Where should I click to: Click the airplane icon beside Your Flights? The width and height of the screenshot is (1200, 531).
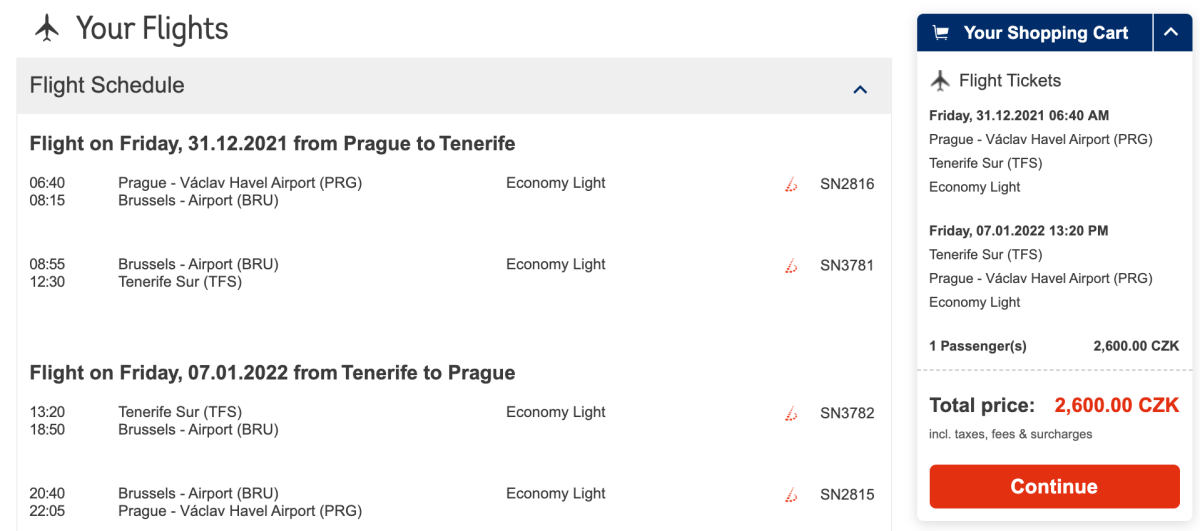pyautogui.click(x=47, y=28)
